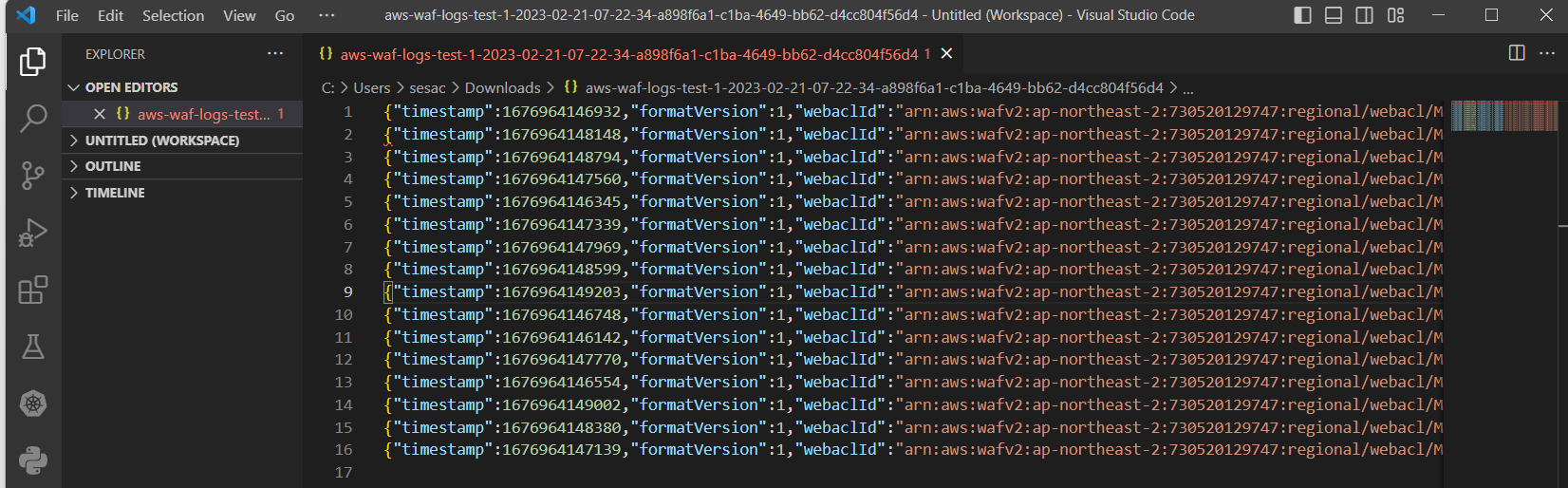Viewport: 1568px width, 488px height.
Task: Click timestamp 1676964146748 on line 10
Action: (x=562, y=314)
